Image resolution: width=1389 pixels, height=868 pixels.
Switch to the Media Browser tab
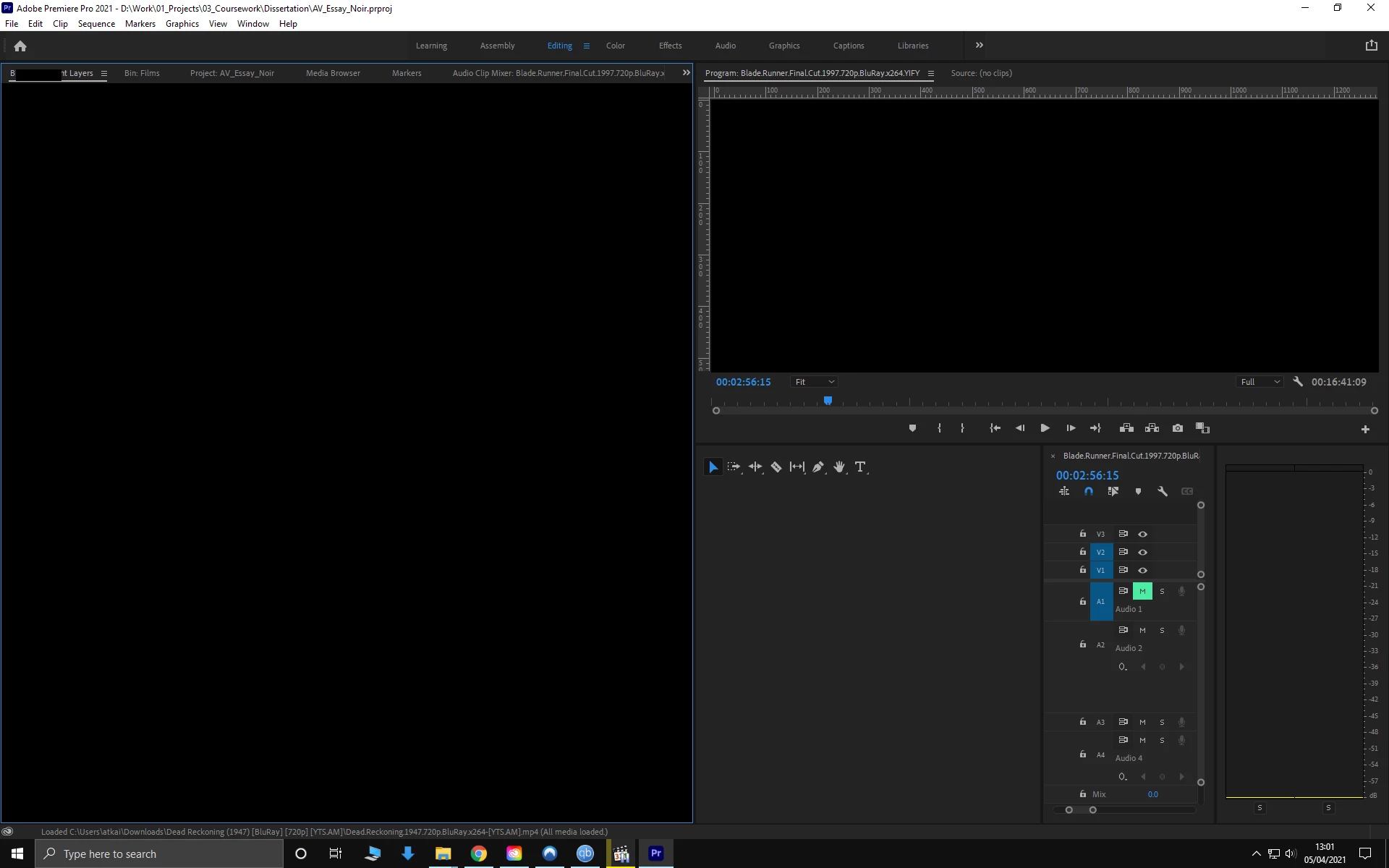point(333,73)
